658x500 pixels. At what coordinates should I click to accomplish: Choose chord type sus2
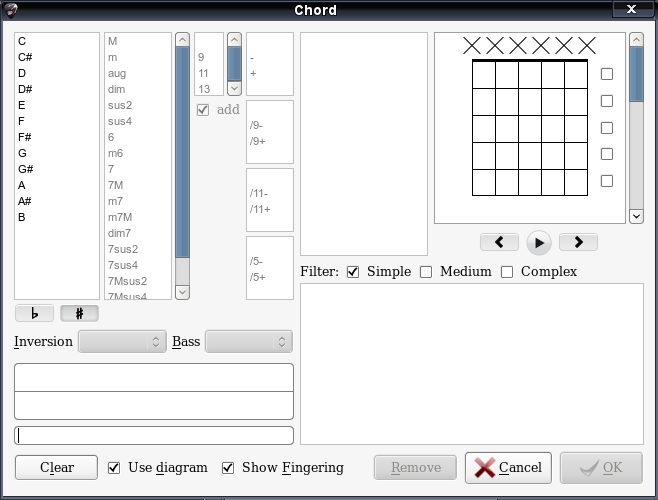[x=138, y=105]
